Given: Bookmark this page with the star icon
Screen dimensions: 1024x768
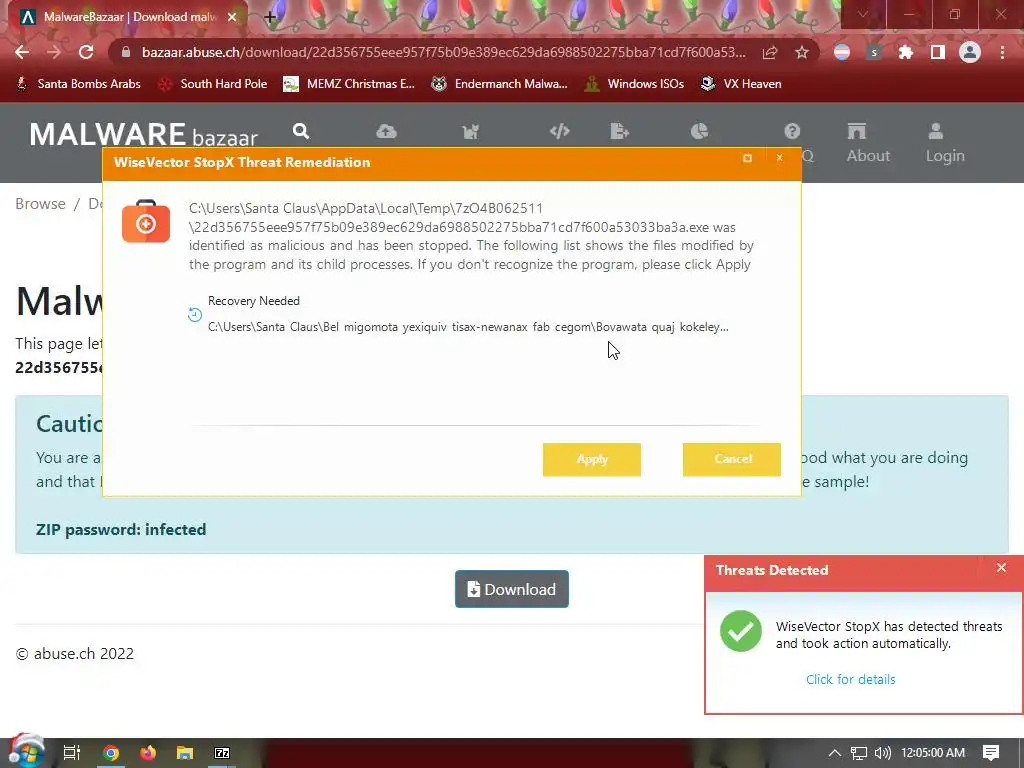Looking at the screenshot, I should [x=802, y=52].
